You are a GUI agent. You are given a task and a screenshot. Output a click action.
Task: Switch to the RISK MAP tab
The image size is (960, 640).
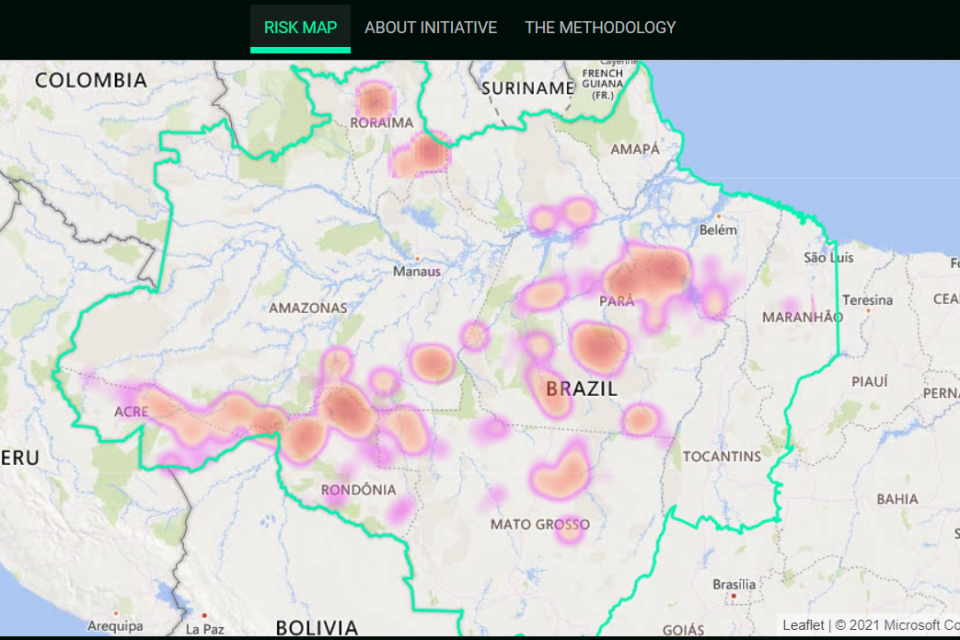click(300, 27)
